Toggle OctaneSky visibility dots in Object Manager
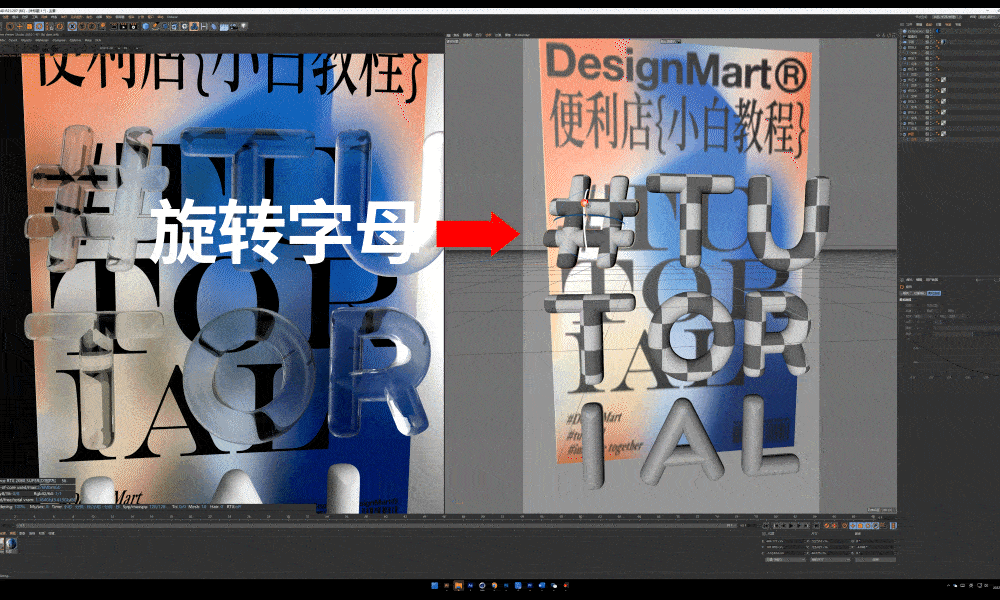 point(930,31)
